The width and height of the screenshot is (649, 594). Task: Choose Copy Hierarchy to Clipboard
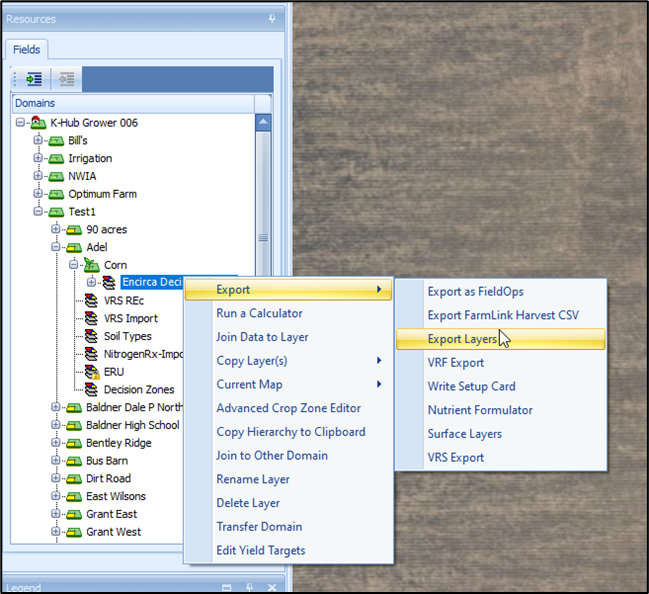[288, 432]
